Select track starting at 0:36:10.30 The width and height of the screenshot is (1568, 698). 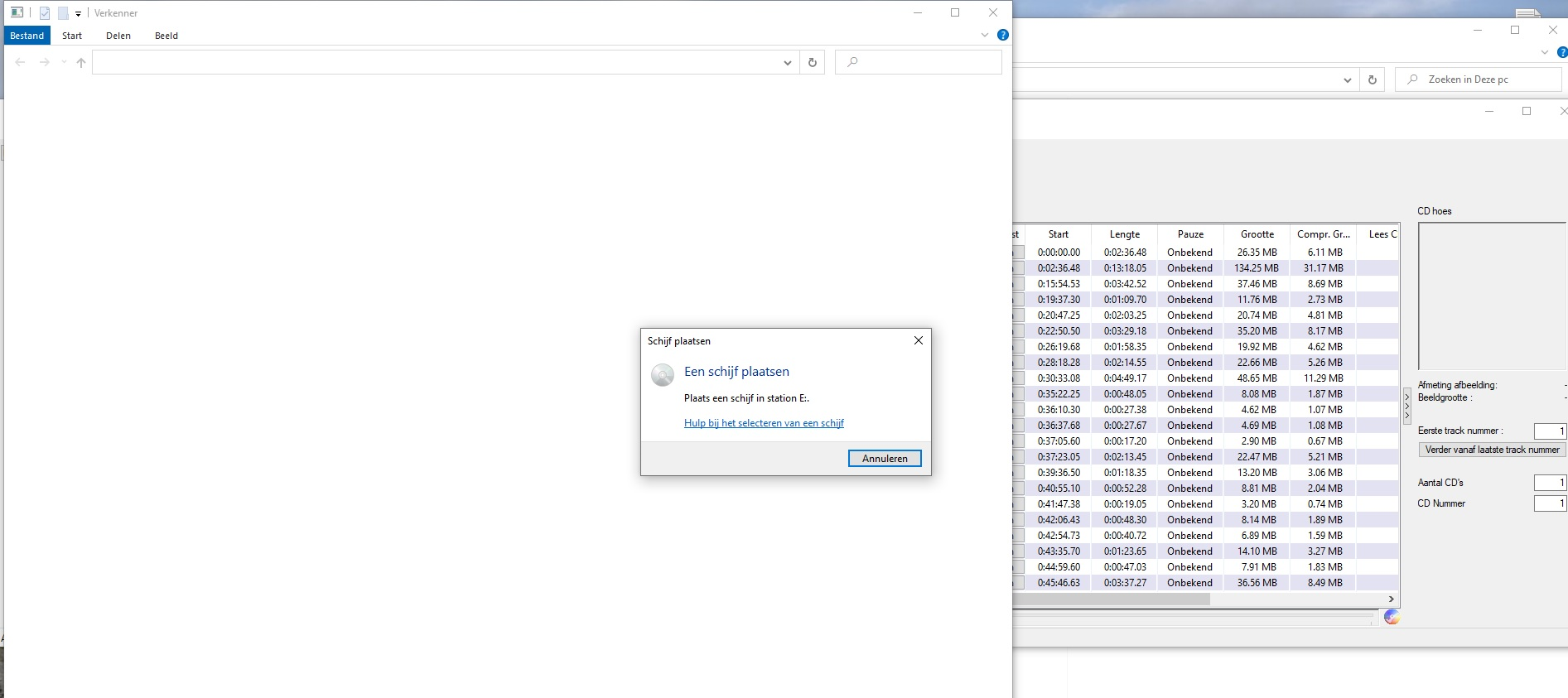pyautogui.click(x=1059, y=410)
